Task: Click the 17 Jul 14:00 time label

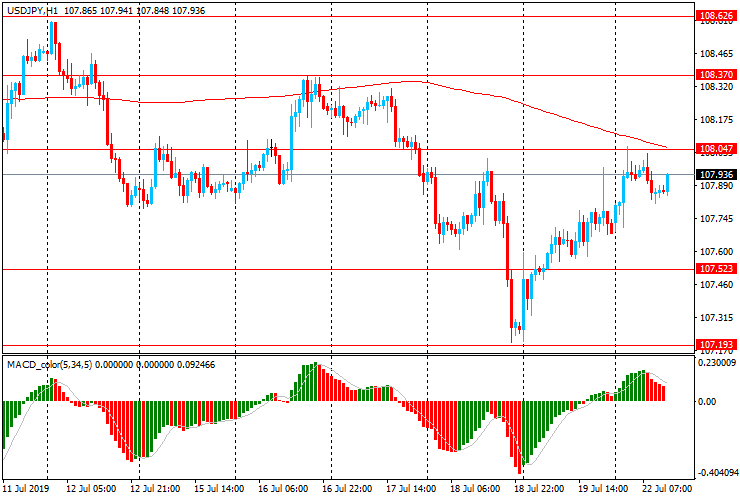Action: pos(411,488)
